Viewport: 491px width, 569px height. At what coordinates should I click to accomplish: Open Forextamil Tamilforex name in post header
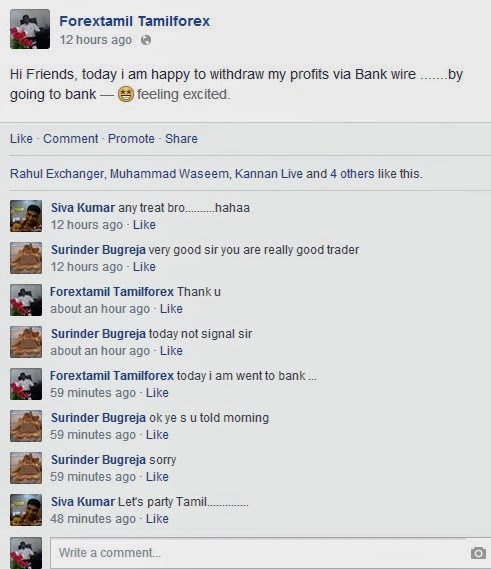click(135, 21)
